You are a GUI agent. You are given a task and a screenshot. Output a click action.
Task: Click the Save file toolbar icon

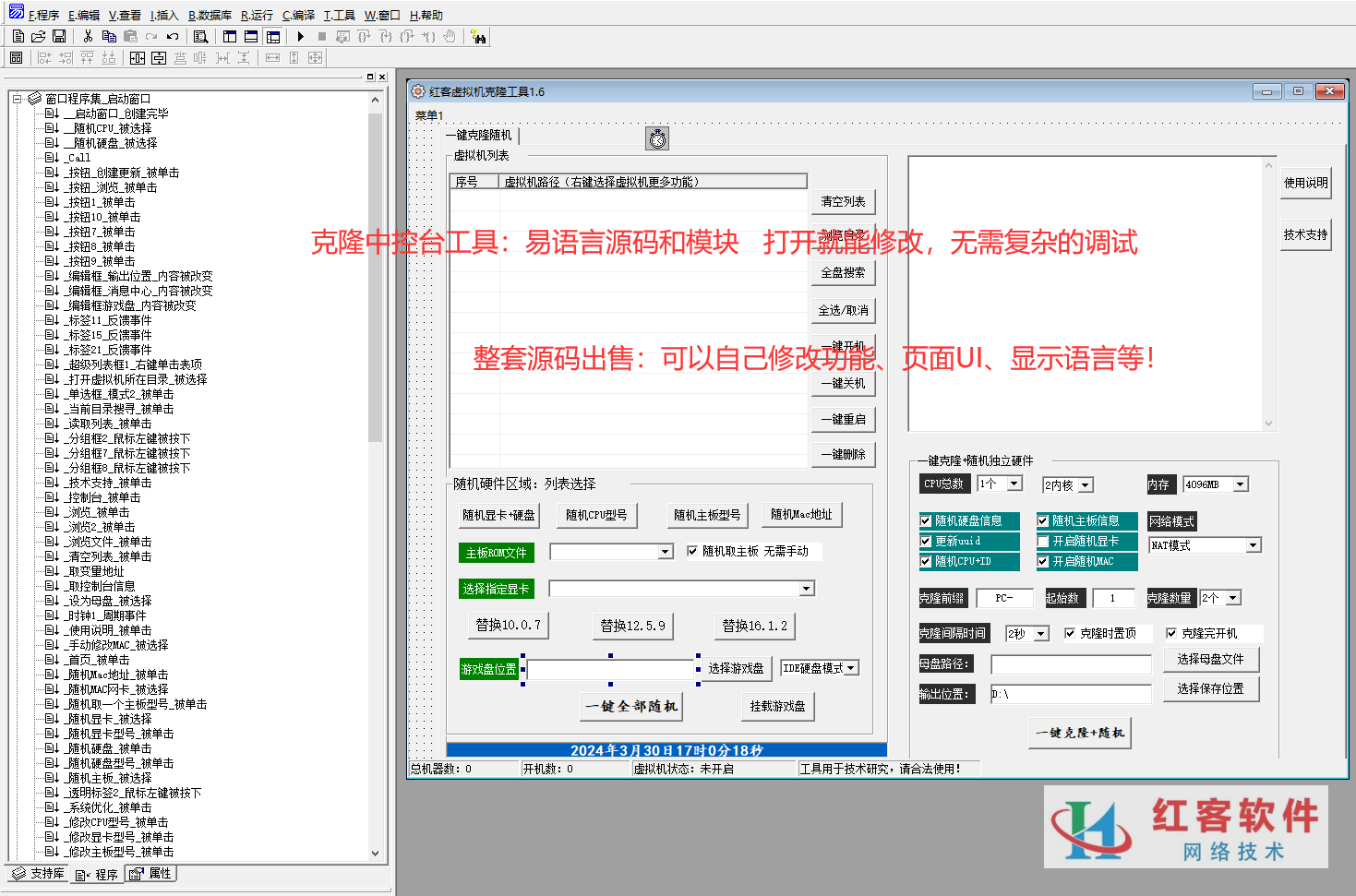59,37
